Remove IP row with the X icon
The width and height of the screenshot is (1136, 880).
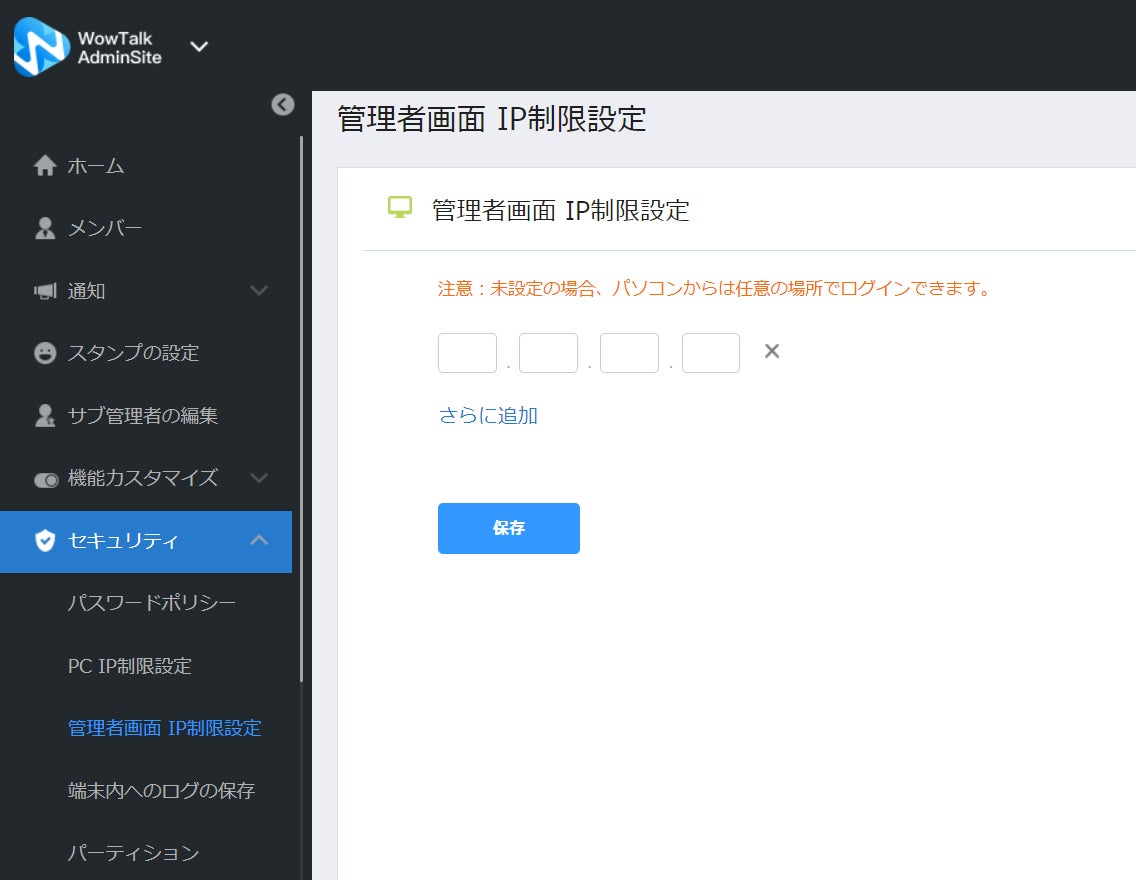pyautogui.click(x=772, y=351)
